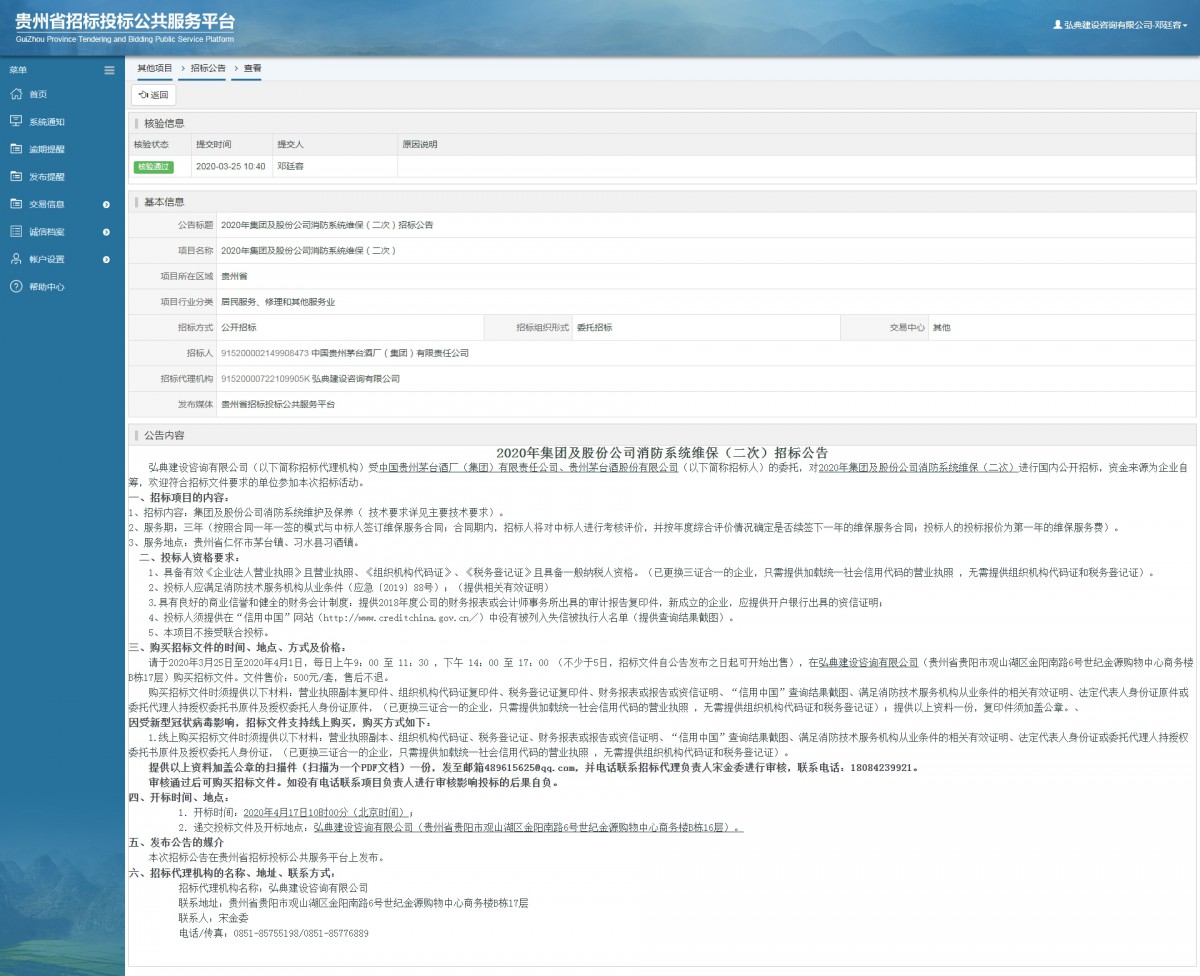This screenshot has width=1200, height=976.
Task: Go to 招标公告 breadcrumb
Action: [208, 68]
